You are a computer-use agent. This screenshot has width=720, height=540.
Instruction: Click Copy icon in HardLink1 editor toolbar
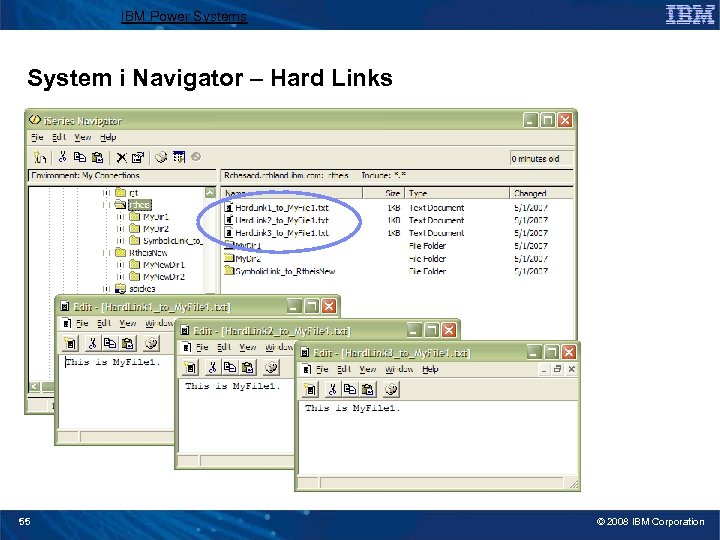tap(110, 343)
